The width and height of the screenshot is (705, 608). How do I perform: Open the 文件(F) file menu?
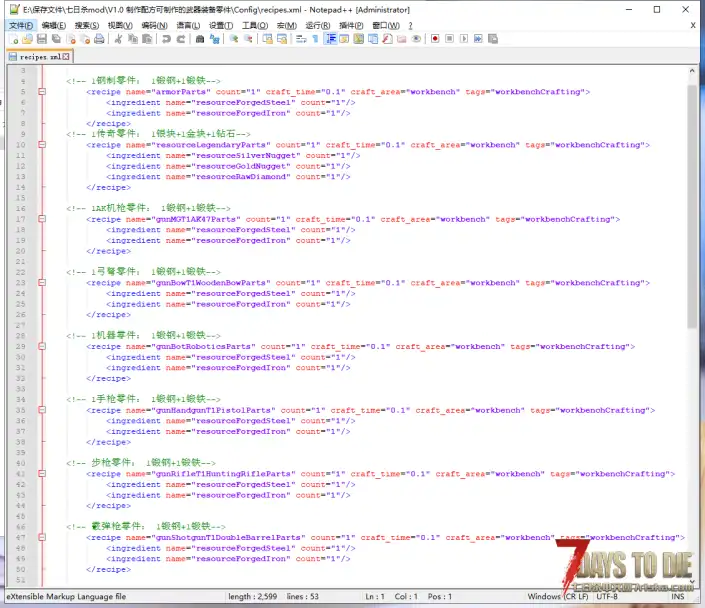[x=21, y=26]
